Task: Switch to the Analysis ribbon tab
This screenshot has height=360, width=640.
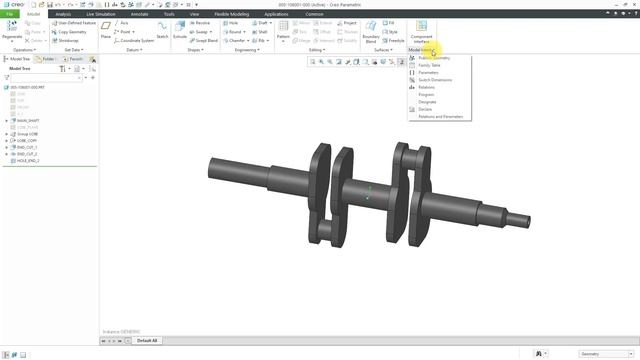Action: [x=63, y=14]
